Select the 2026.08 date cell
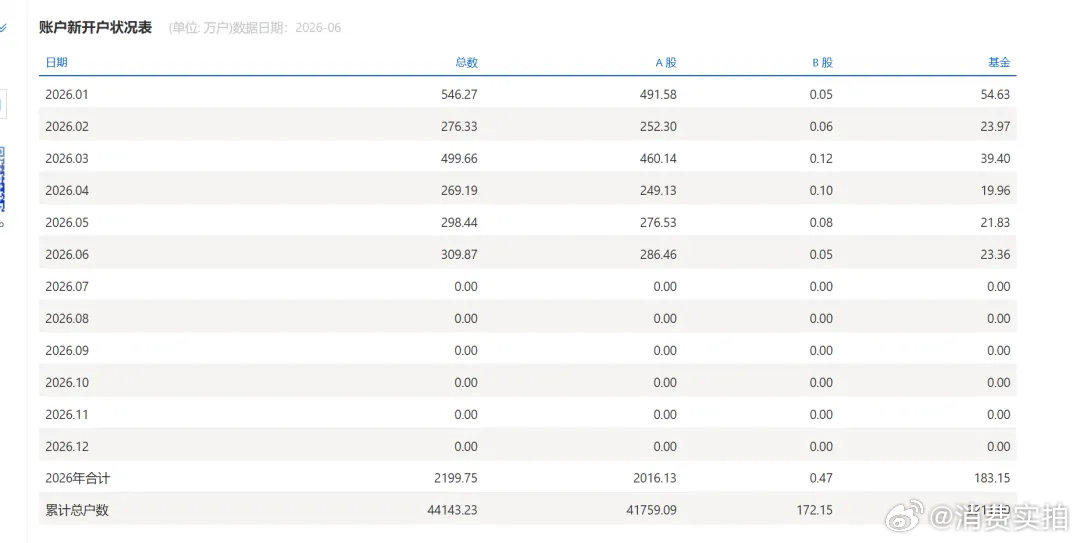 pyautogui.click(x=67, y=318)
